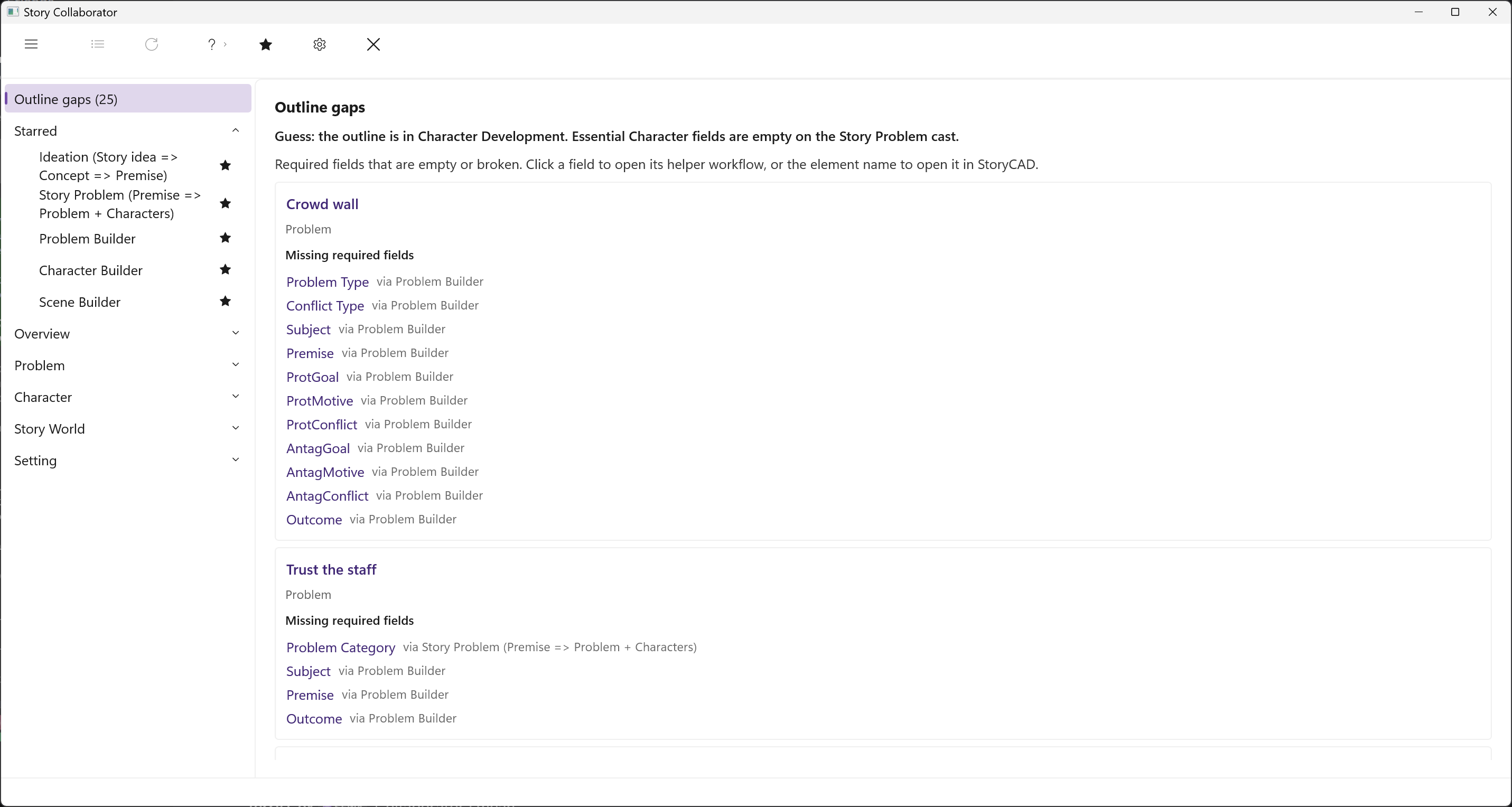Toggle star on Character Builder
This screenshot has height=807, width=1512.
click(x=225, y=270)
